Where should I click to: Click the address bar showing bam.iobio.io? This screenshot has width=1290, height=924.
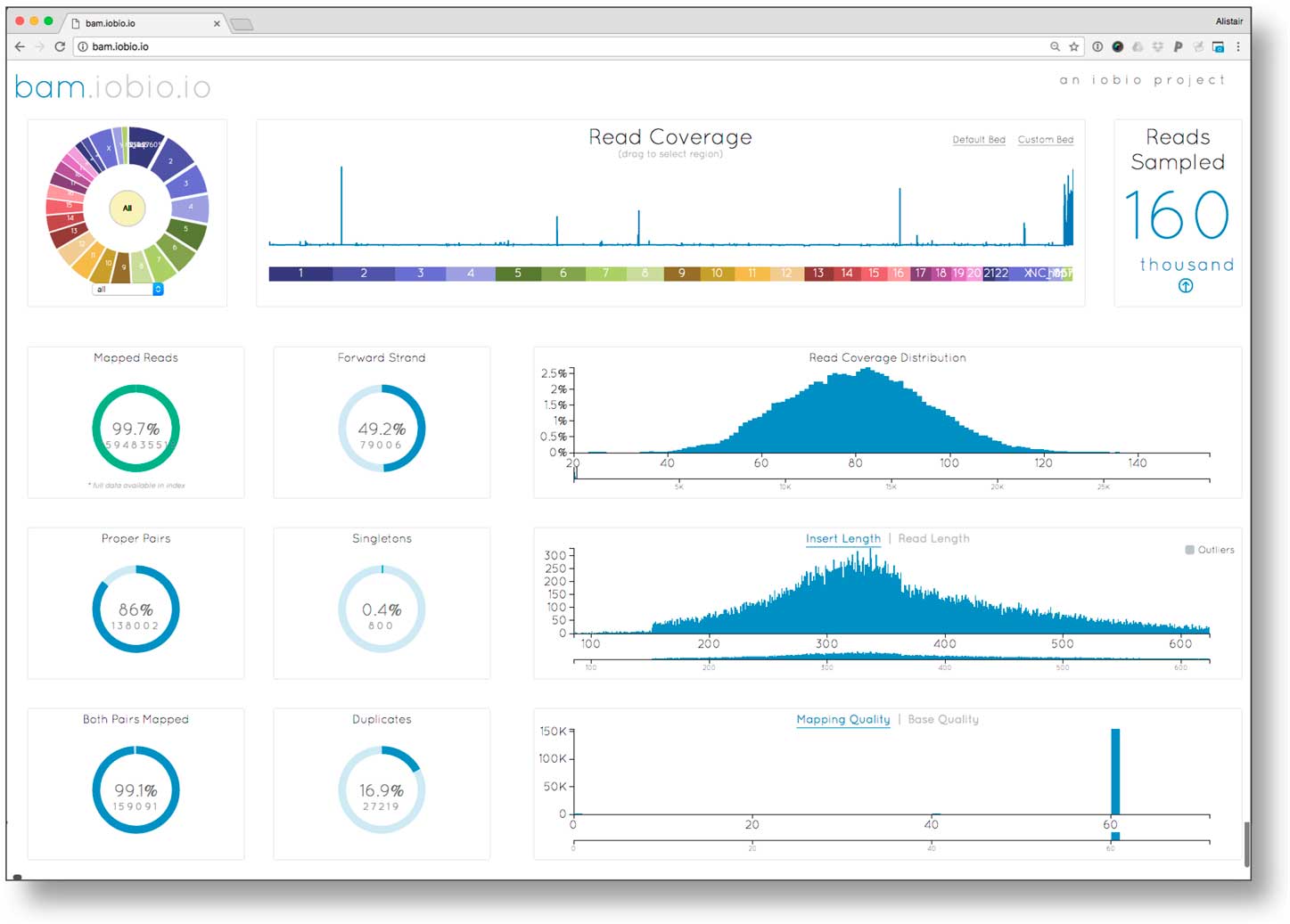(x=535, y=46)
